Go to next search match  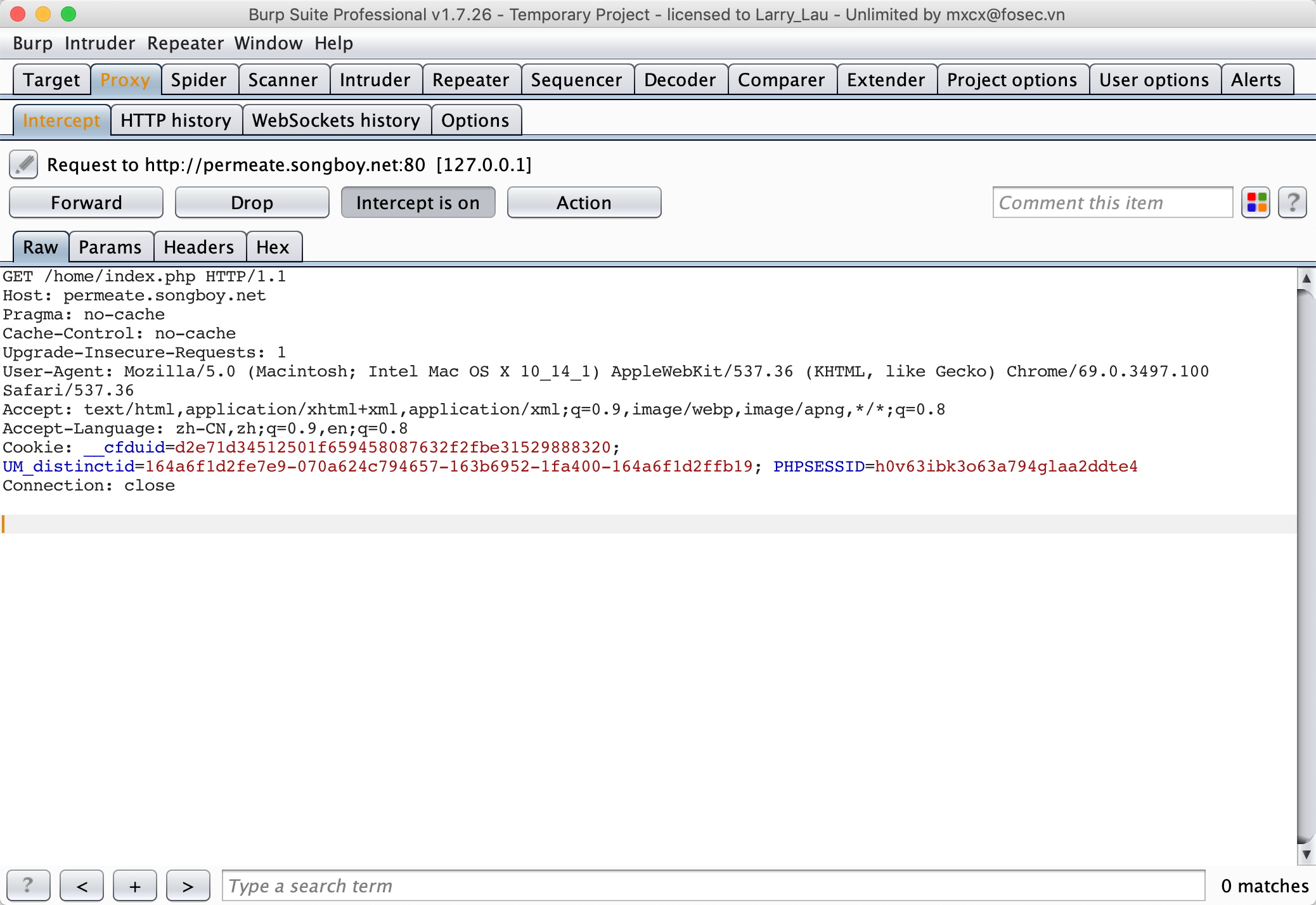coord(188,885)
